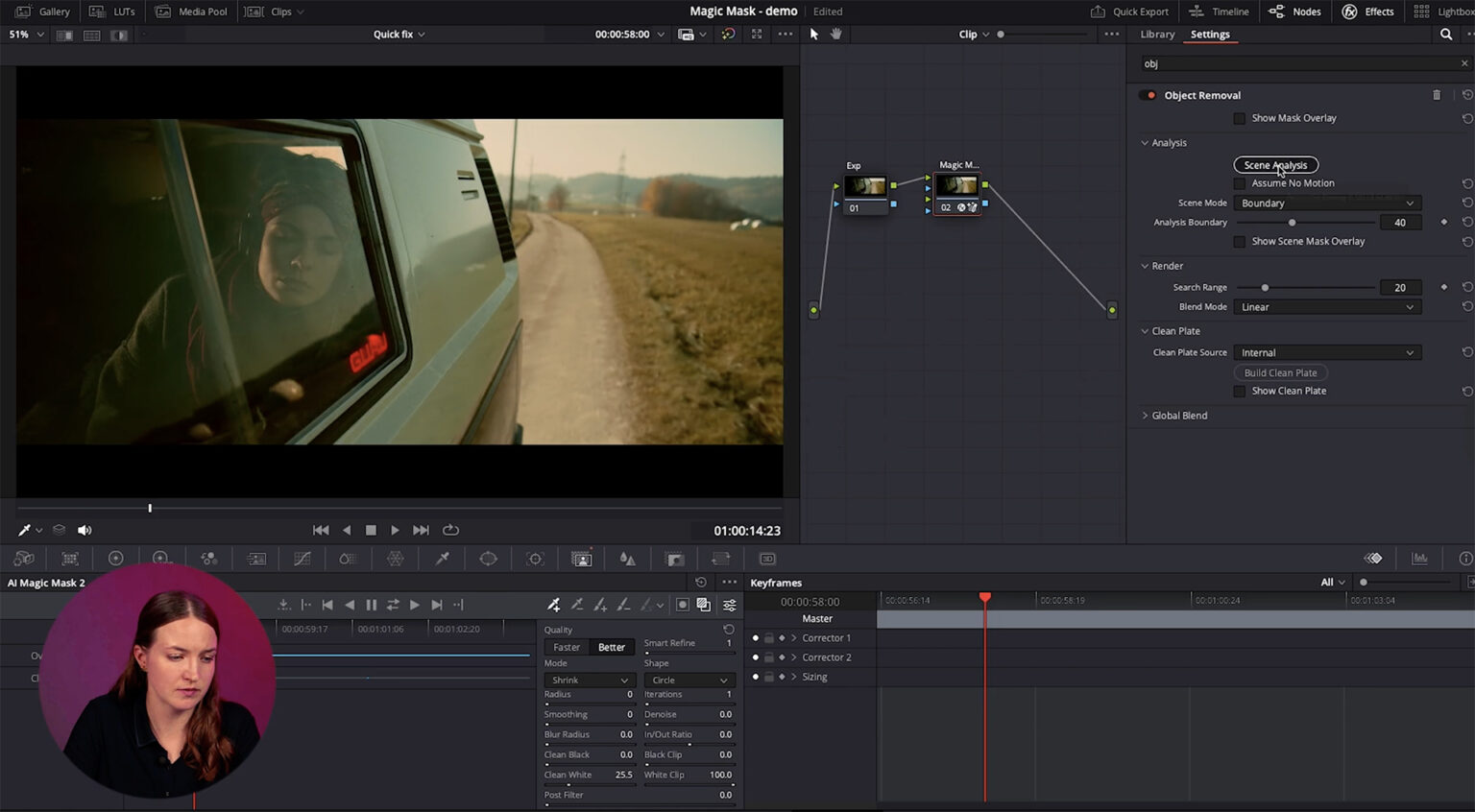Open the 3D stereoscopic palette
1475x812 pixels.
coord(767,559)
